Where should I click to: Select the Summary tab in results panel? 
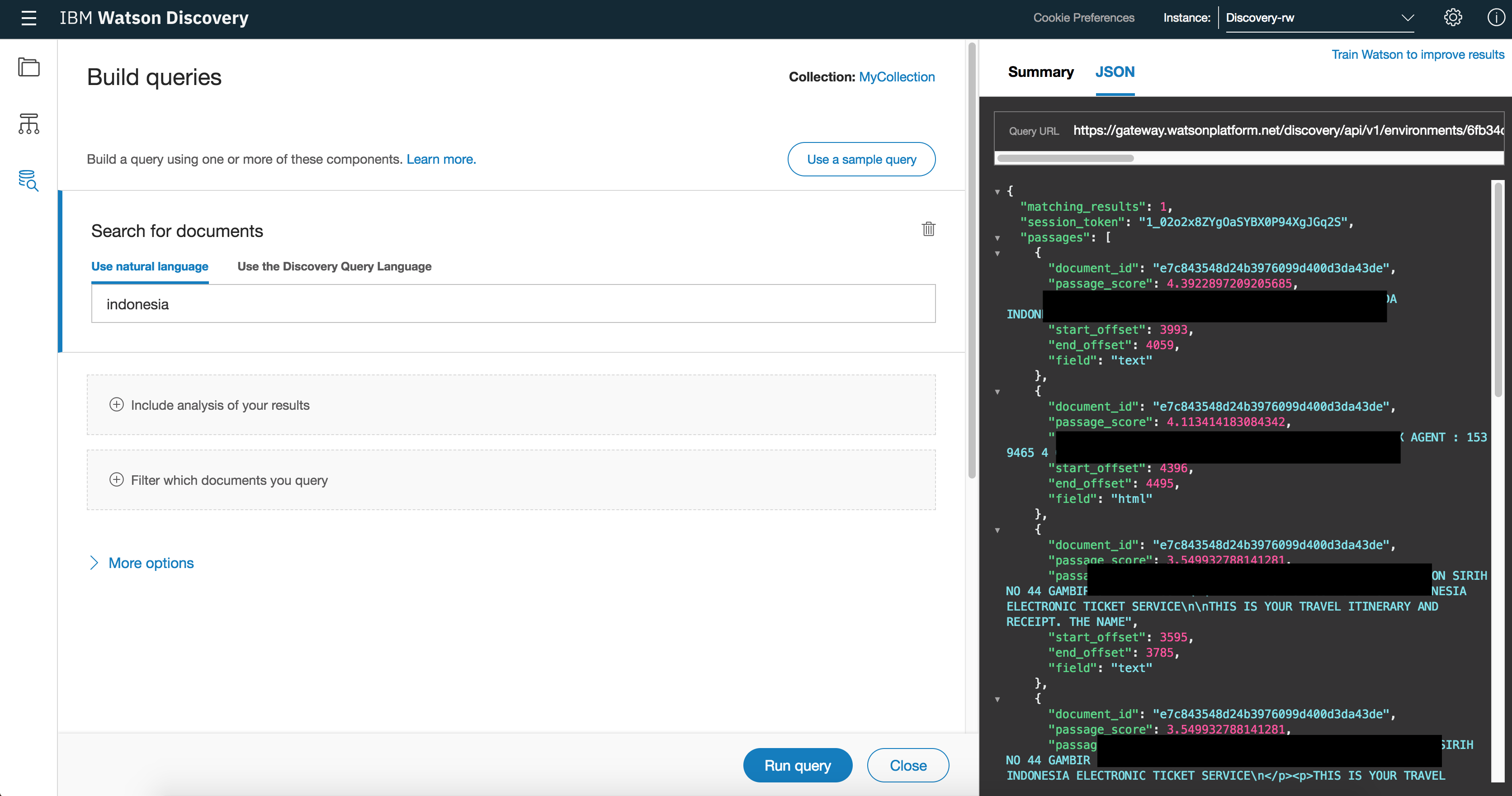point(1040,72)
